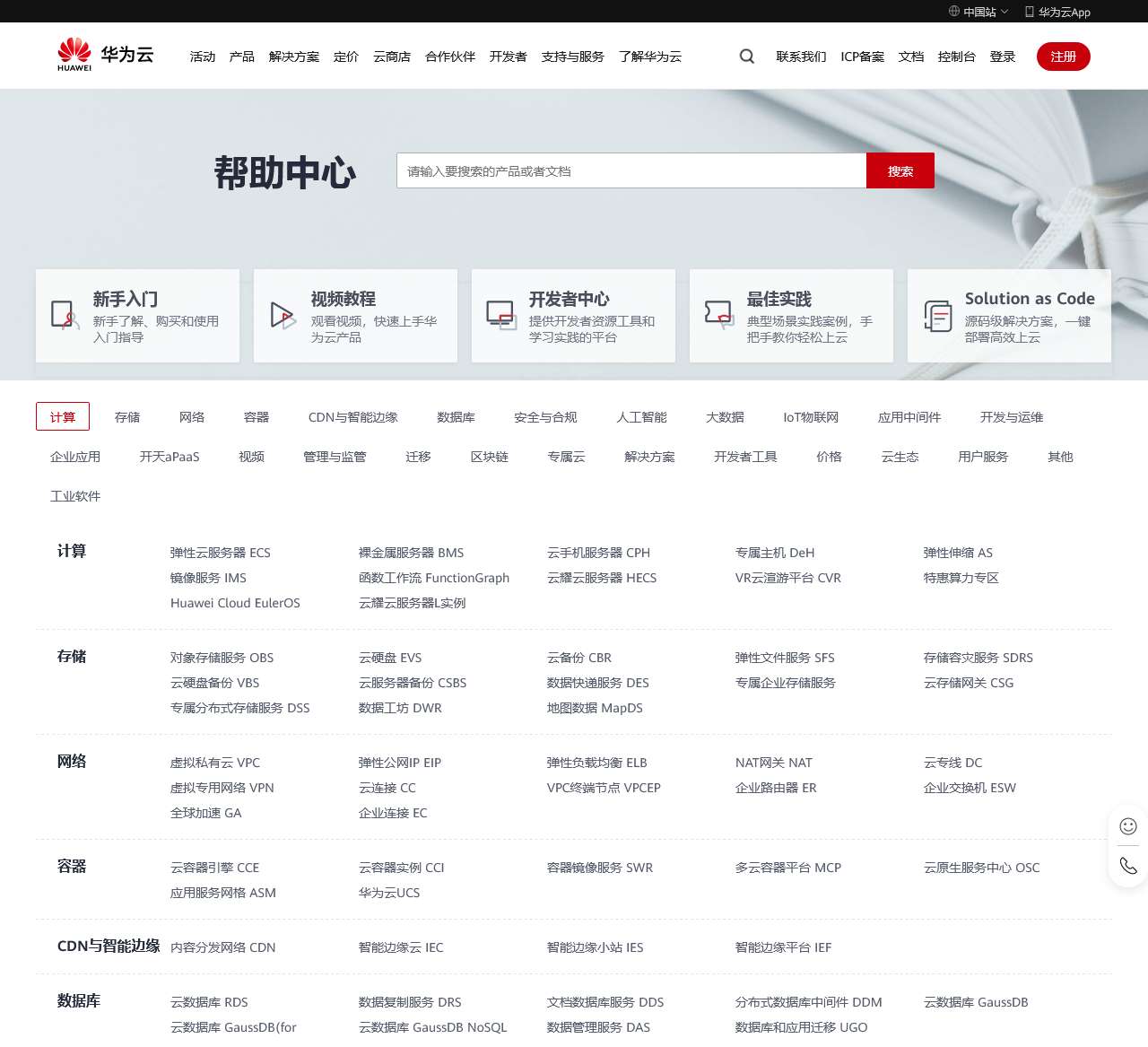Screen dimensions: 1148x1047
Task: Click the globe icon next to 中国站
Action: click(x=954, y=12)
